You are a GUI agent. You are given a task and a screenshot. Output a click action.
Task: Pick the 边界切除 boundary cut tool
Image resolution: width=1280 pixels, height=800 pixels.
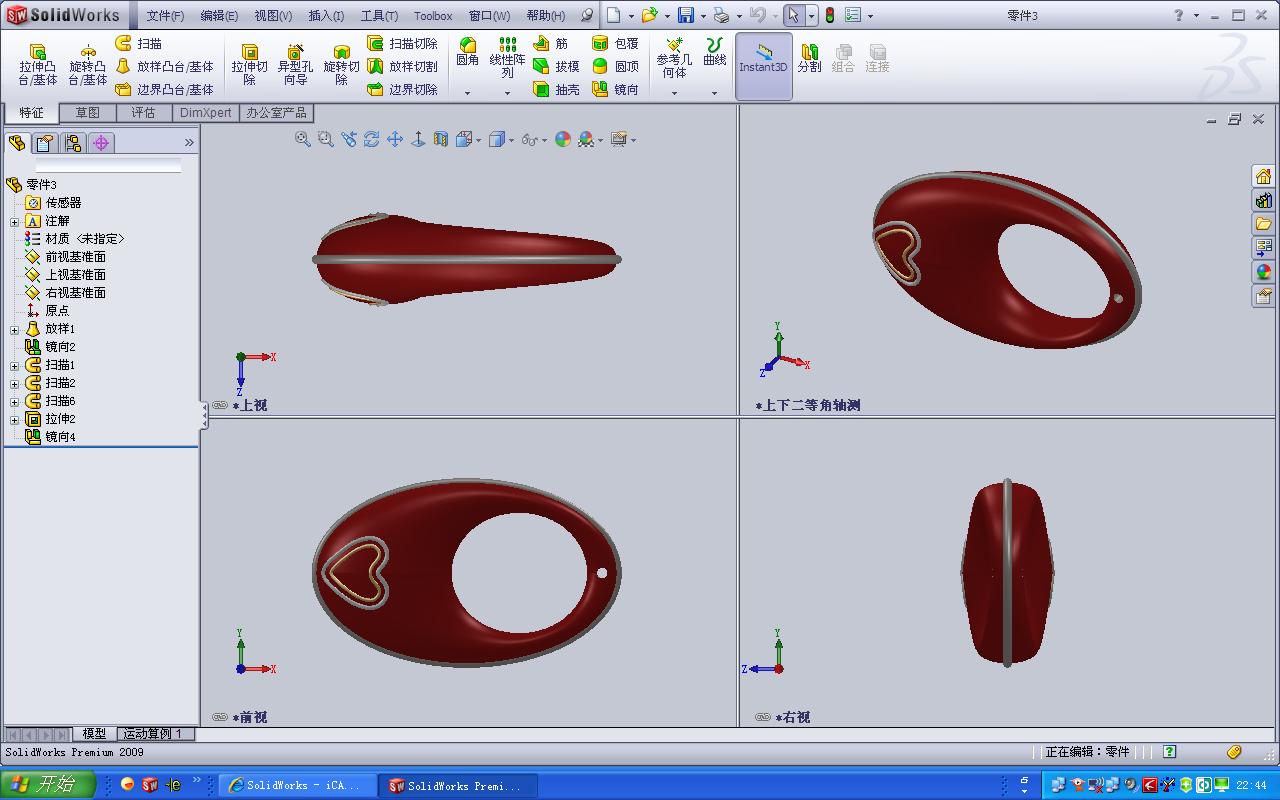coord(402,89)
